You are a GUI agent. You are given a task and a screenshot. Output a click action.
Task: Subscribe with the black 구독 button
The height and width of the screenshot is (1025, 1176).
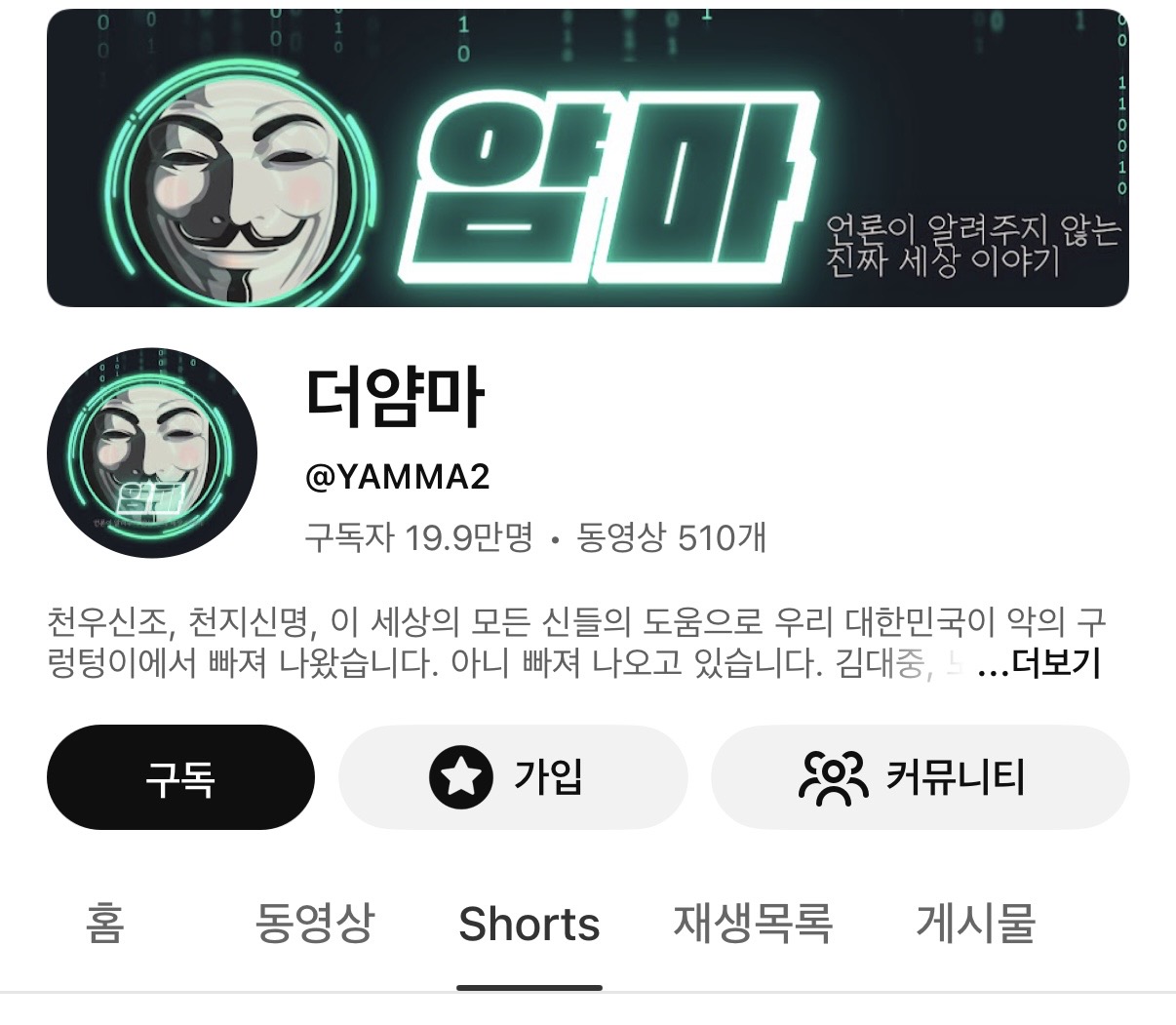[180, 777]
